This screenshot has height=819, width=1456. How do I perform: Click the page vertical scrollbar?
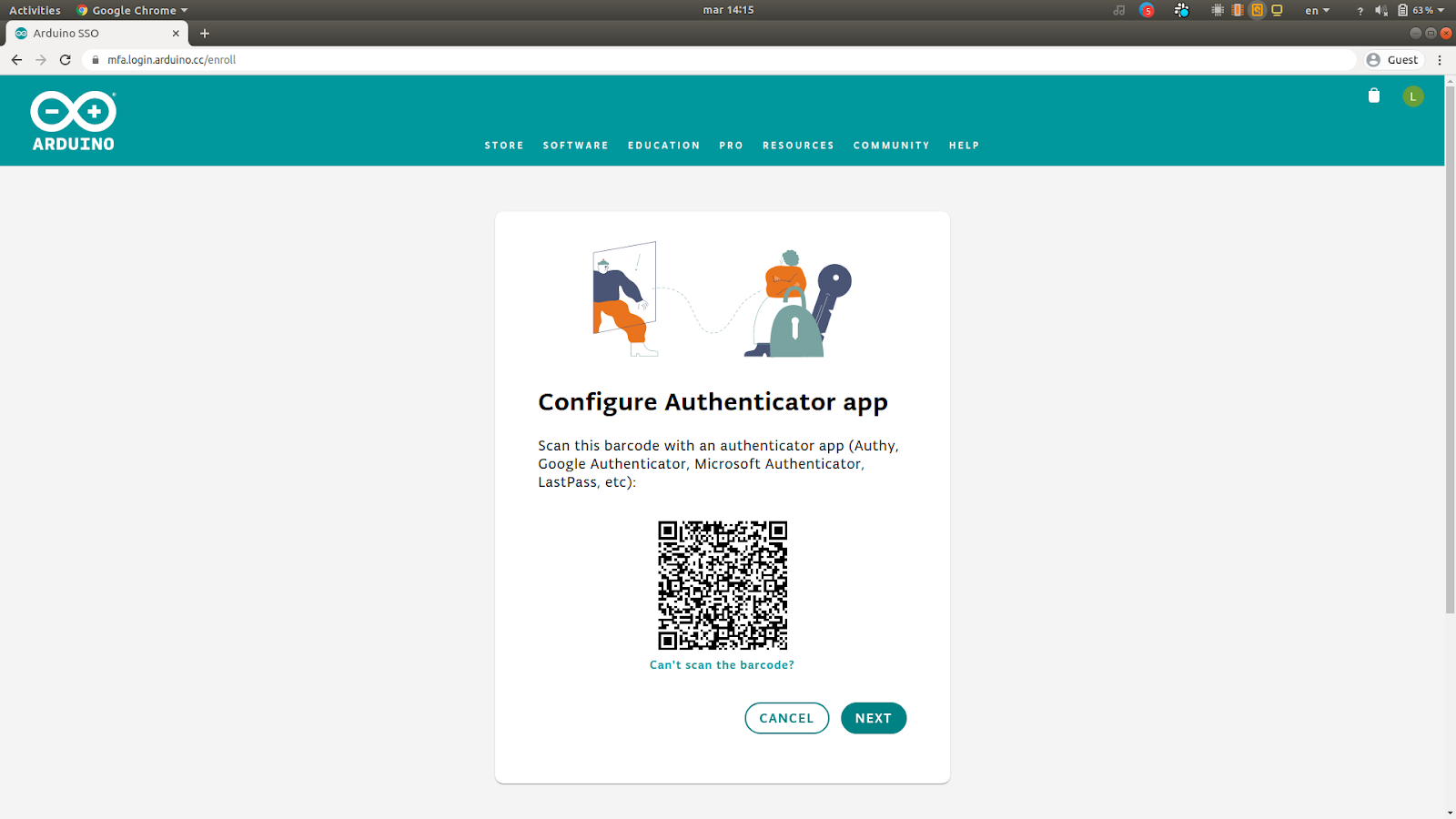coord(1450,349)
